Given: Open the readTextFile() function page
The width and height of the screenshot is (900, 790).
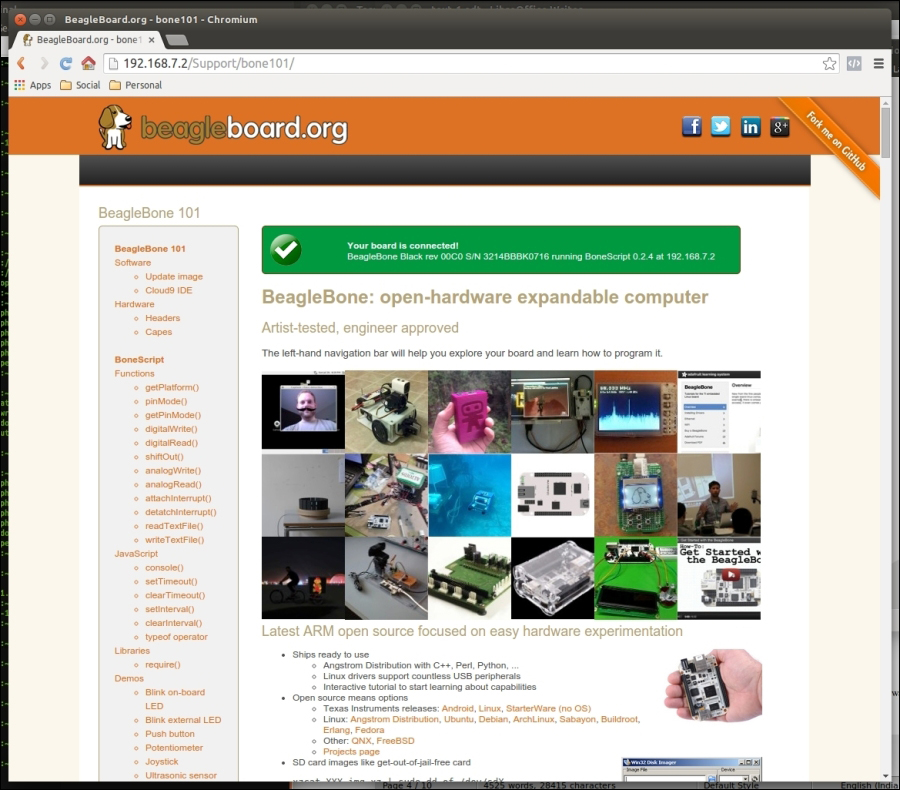Looking at the screenshot, I should [174, 526].
